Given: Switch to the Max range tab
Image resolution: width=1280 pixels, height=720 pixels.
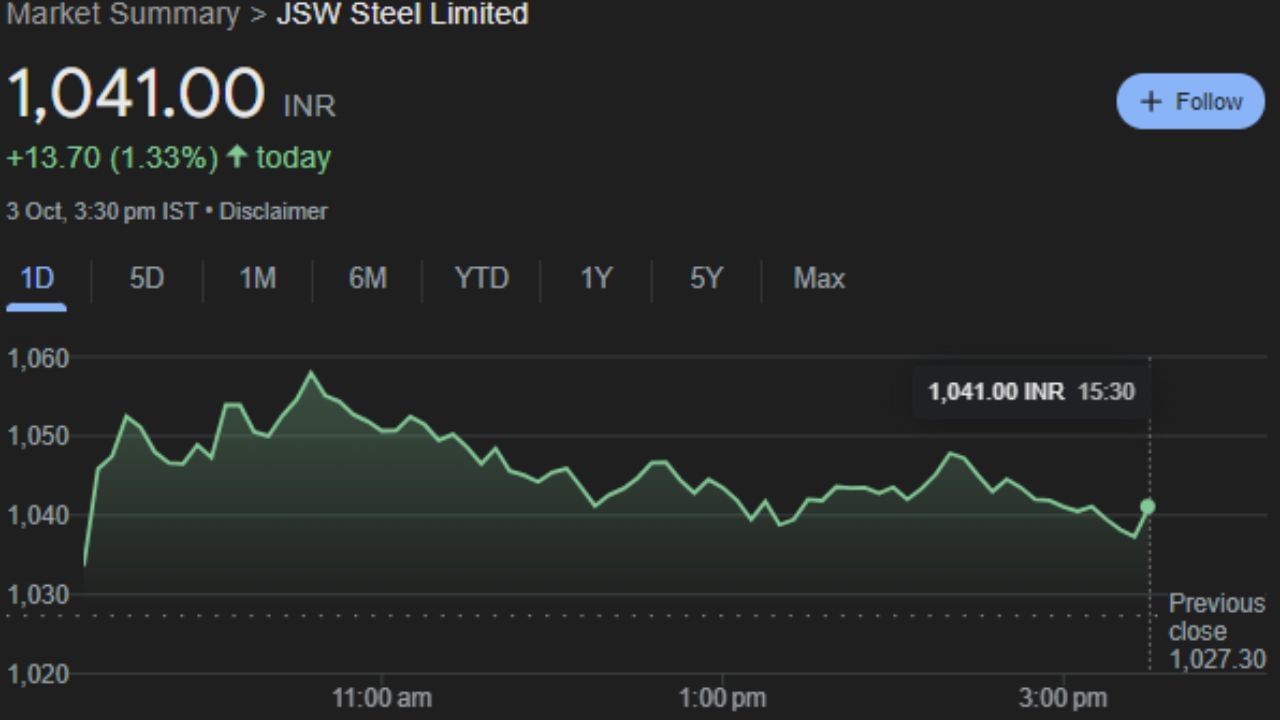Looking at the screenshot, I should 819,279.
